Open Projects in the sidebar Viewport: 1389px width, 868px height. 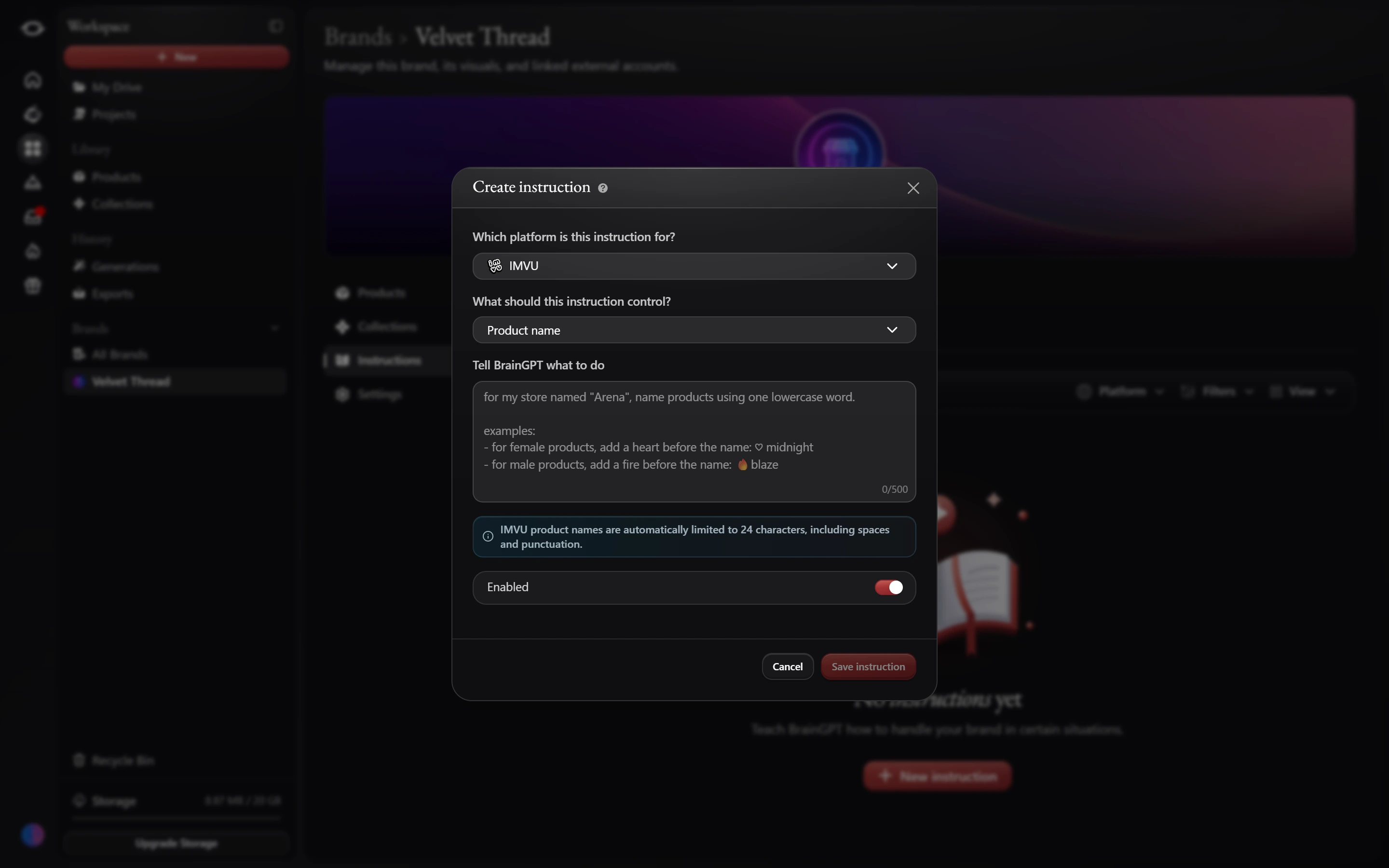tap(105, 114)
